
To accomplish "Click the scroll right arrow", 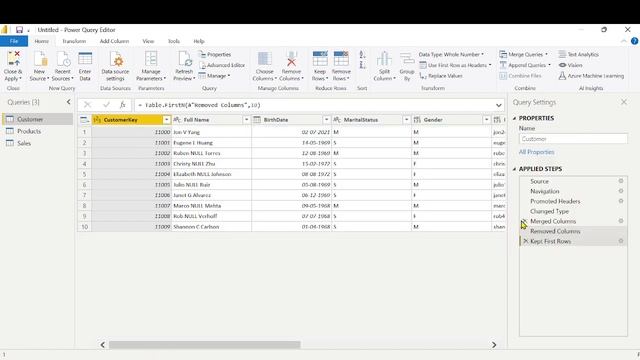I will coord(494,345).
